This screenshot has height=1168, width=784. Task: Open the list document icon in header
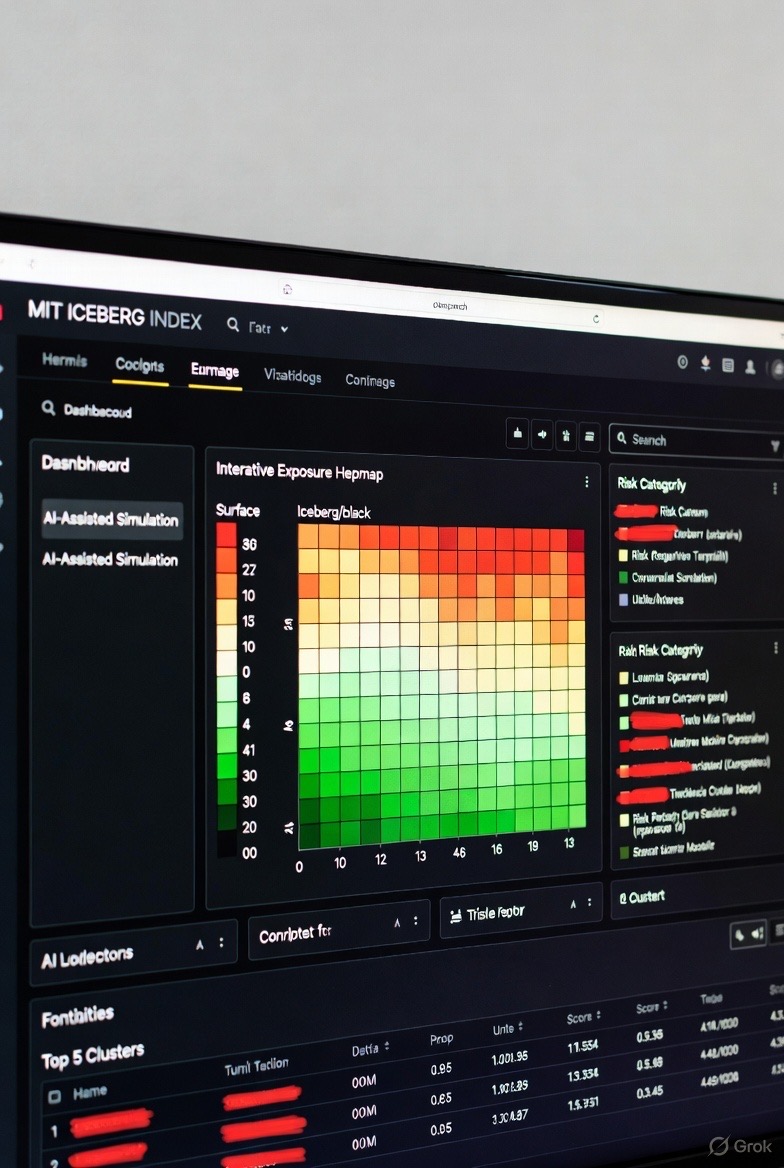[728, 365]
